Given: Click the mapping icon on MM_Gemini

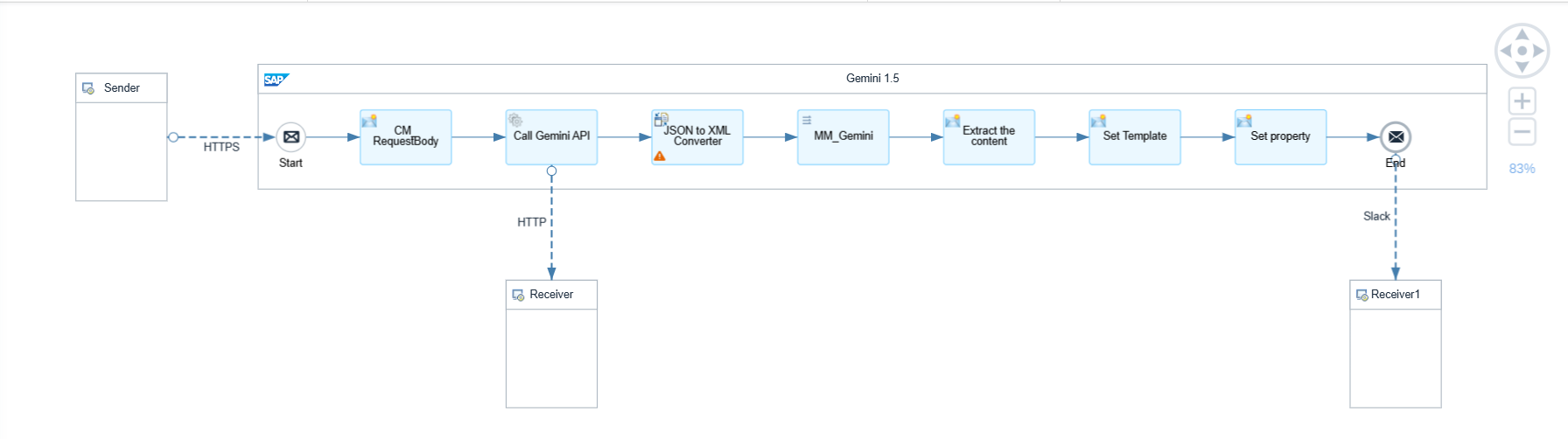Looking at the screenshot, I should click(807, 120).
